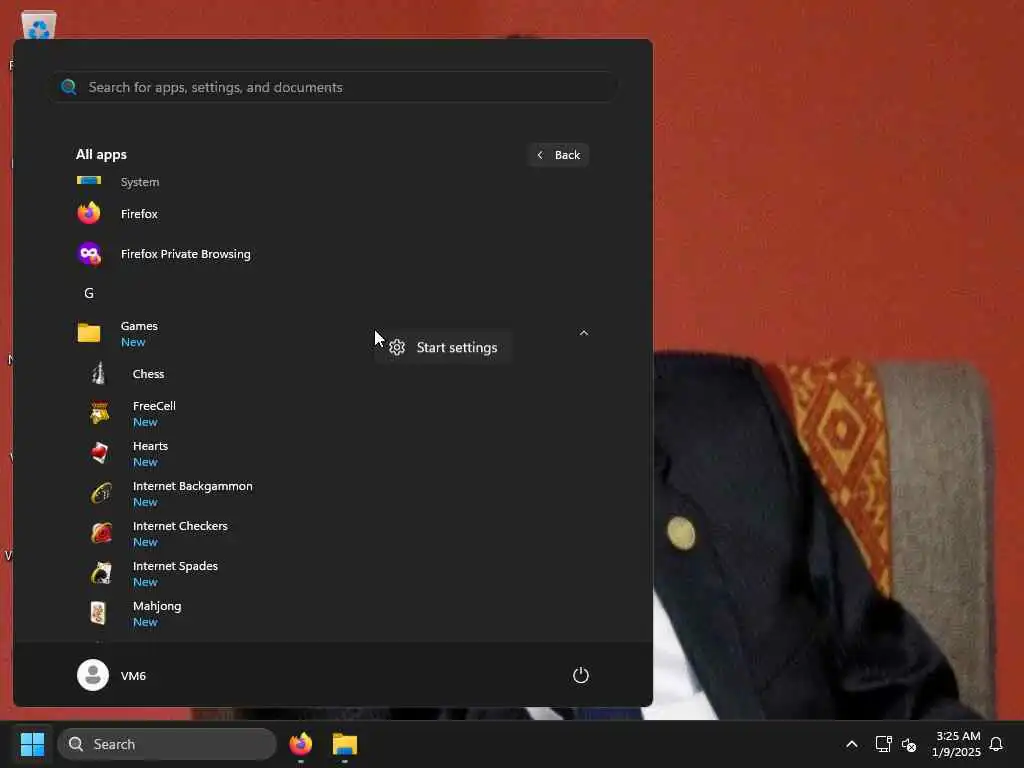Click the Windows Start button
1024x768 pixels.
tap(32, 744)
